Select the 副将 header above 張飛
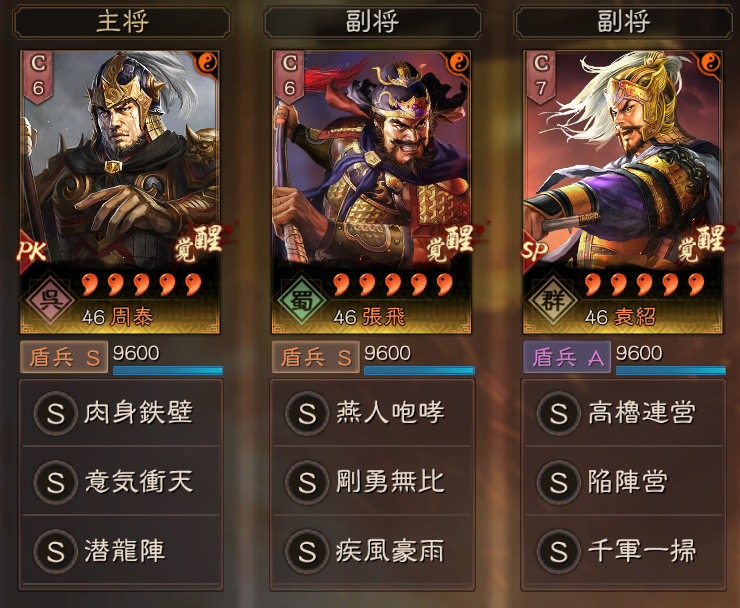The height and width of the screenshot is (608, 740). tap(373, 22)
